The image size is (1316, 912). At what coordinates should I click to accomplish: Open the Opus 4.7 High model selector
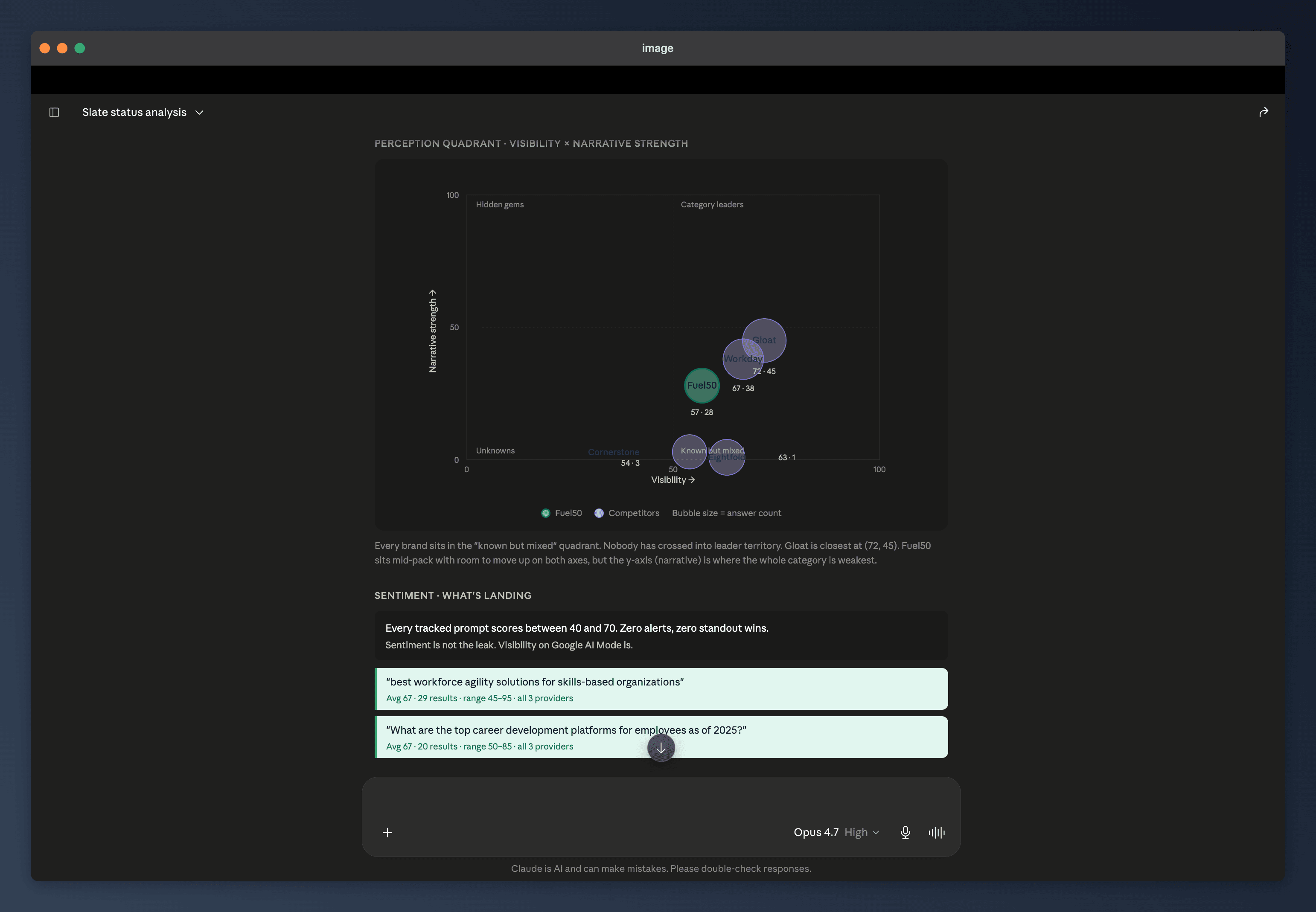click(x=836, y=833)
